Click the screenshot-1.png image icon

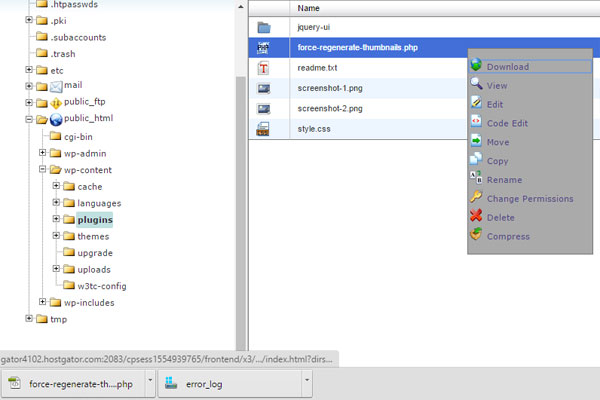264,89
